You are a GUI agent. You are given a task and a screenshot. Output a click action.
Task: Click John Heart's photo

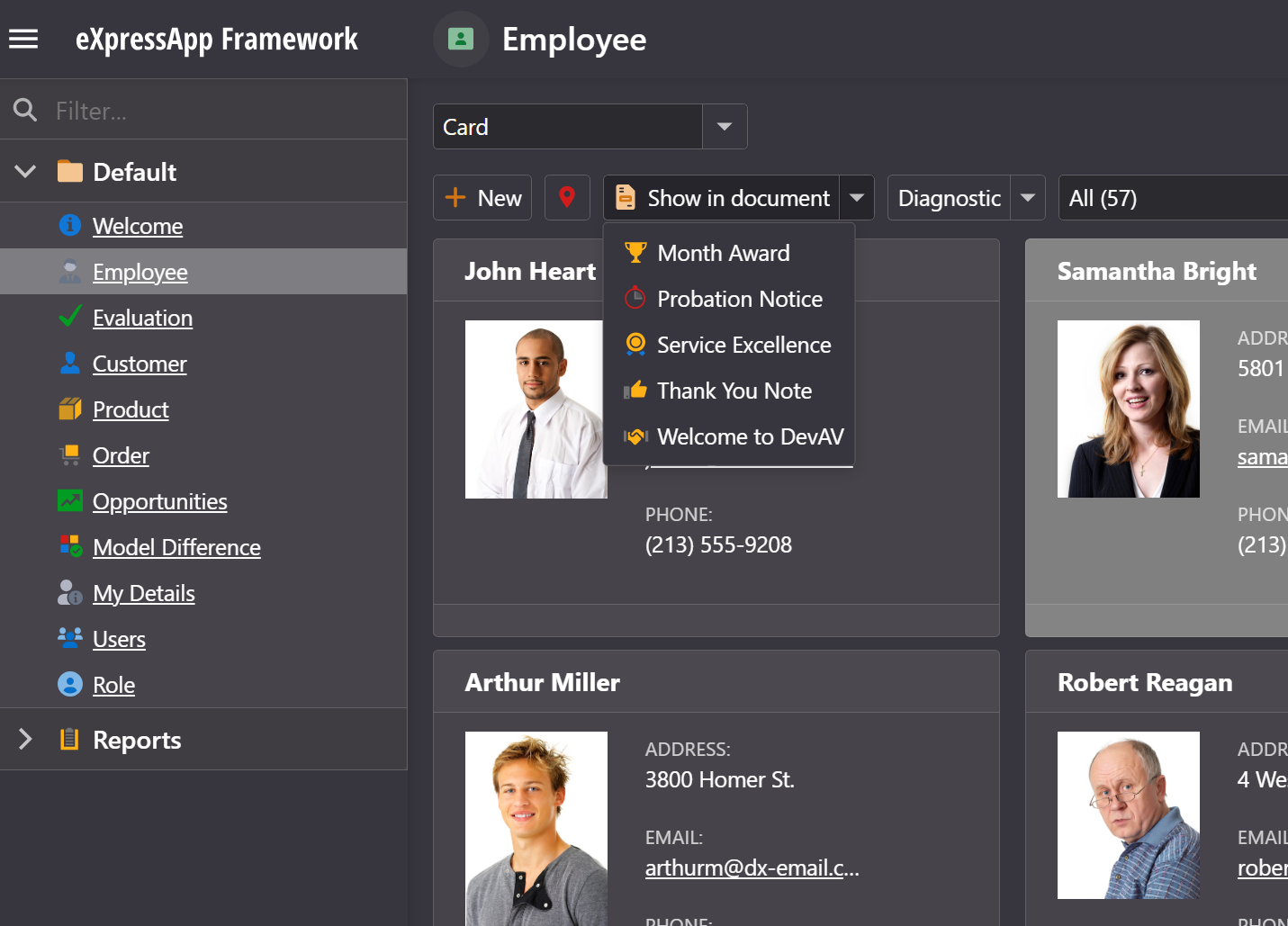click(x=536, y=409)
